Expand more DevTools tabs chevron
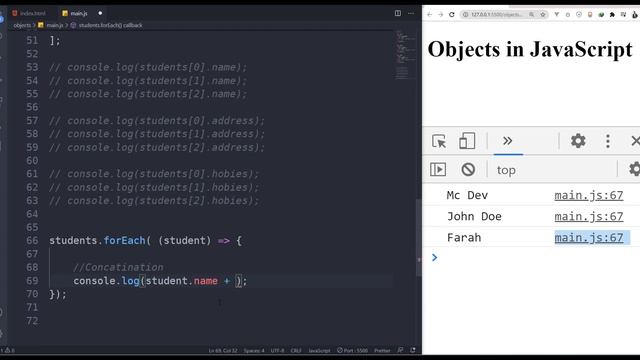Viewport: 640px width, 360px height. click(x=507, y=141)
